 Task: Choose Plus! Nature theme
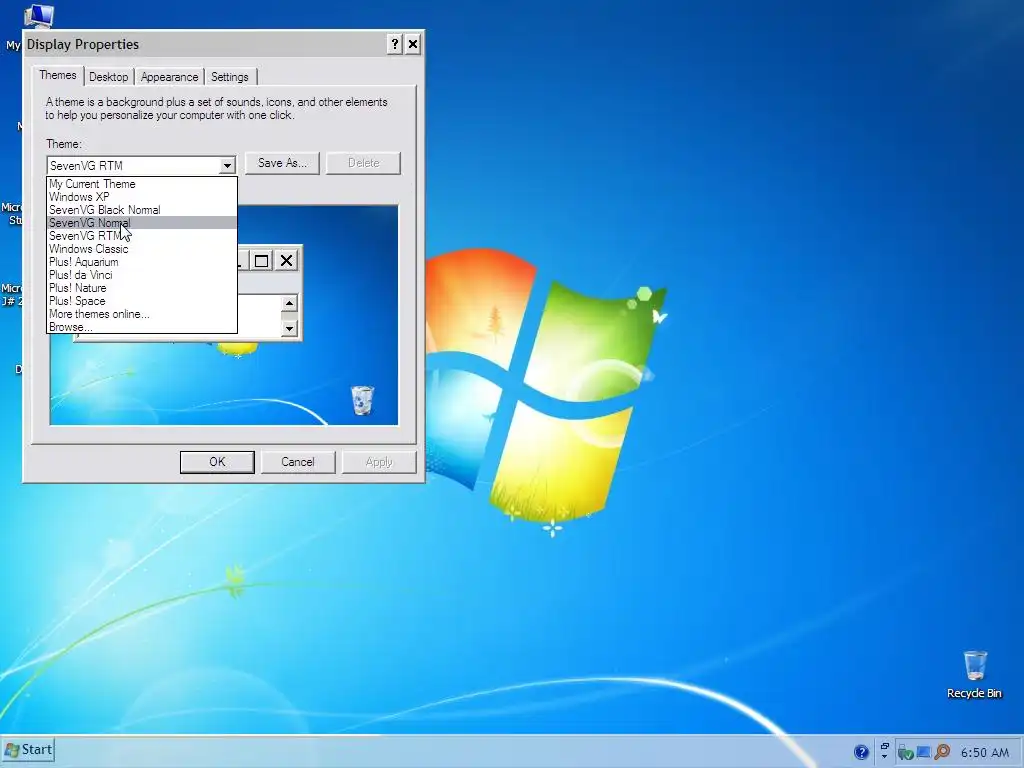pos(142,288)
